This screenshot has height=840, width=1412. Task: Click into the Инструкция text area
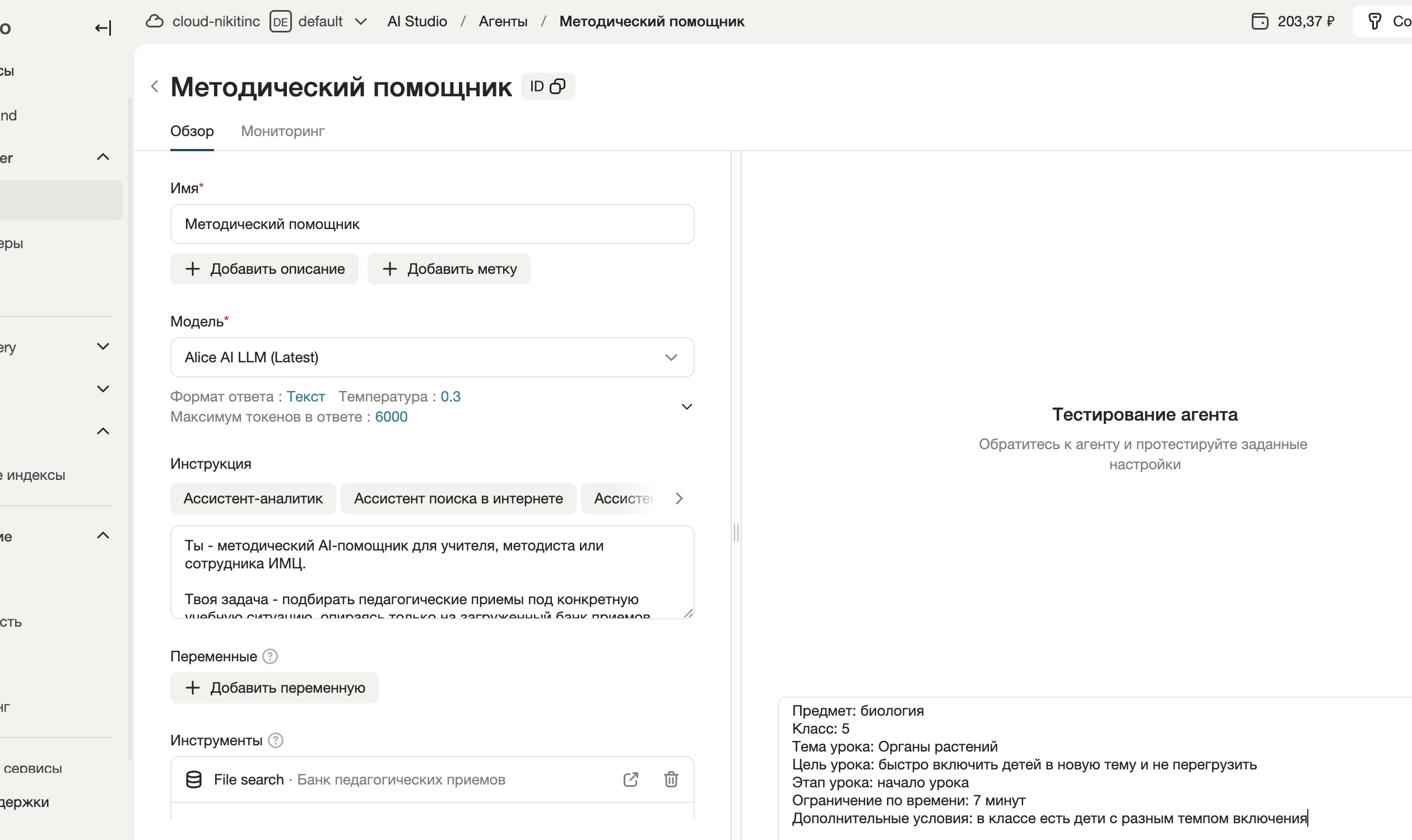point(432,572)
